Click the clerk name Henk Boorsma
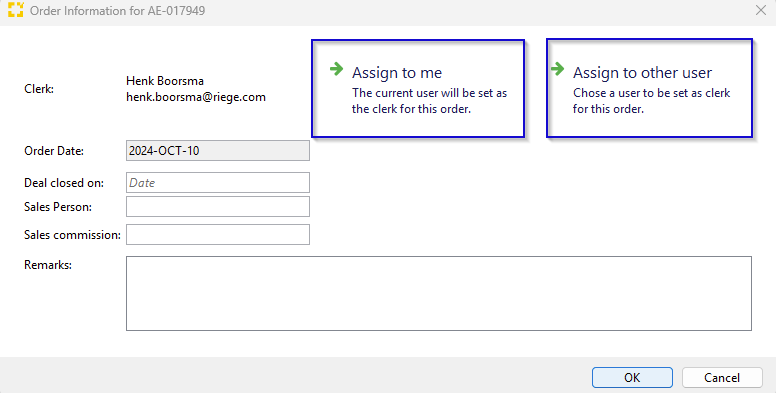Image resolution: width=776 pixels, height=393 pixels. (x=165, y=81)
